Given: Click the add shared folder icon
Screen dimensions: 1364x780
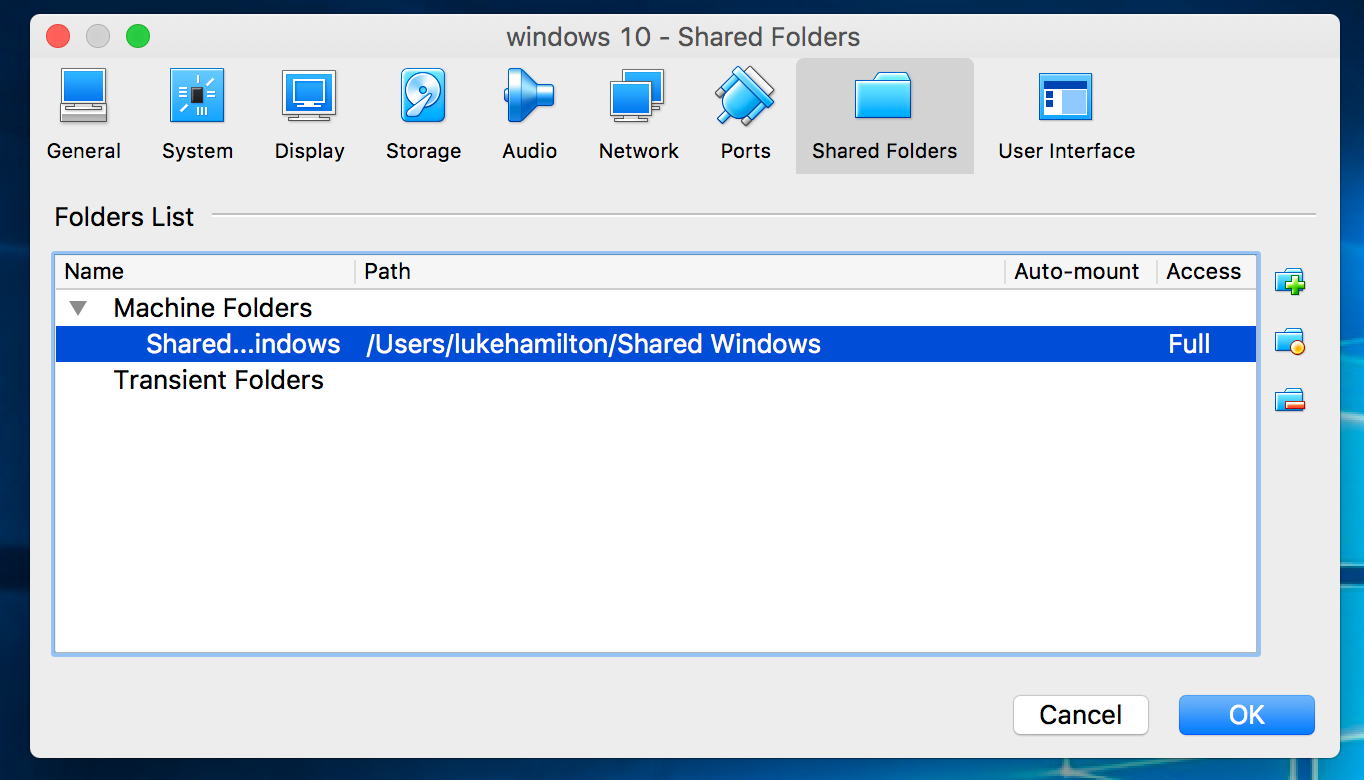Looking at the screenshot, I should pos(1290,282).
